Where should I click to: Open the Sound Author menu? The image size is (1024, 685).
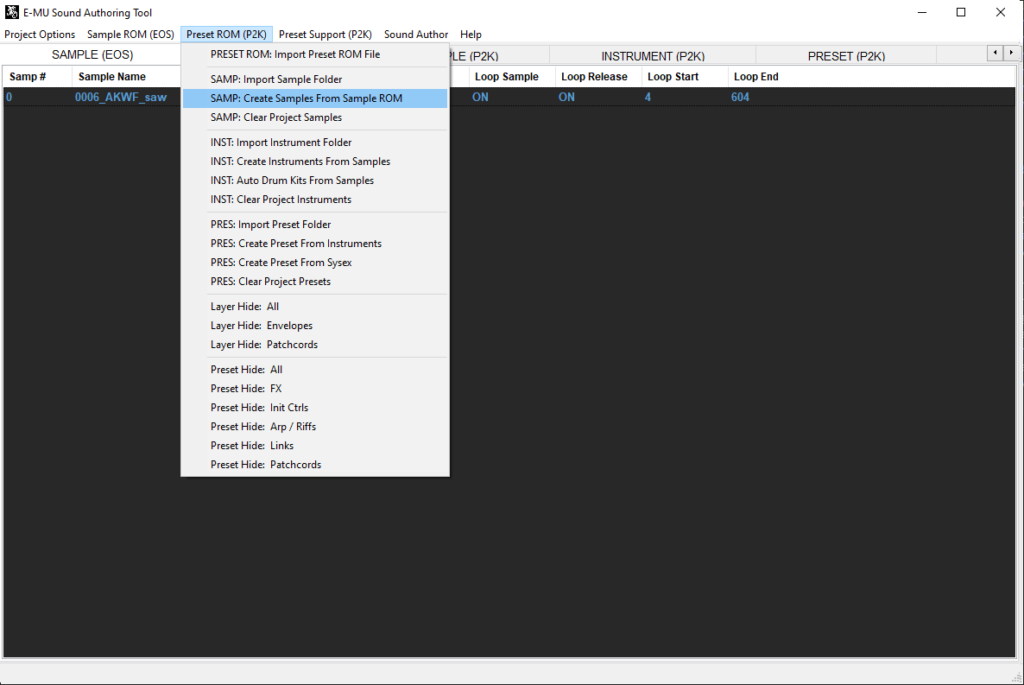coord(416,35)
